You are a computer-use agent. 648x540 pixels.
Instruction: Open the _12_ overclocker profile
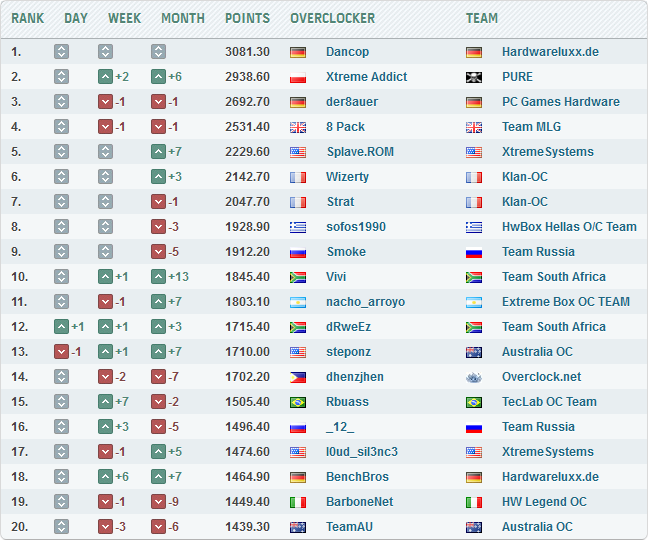pos(340,427)
